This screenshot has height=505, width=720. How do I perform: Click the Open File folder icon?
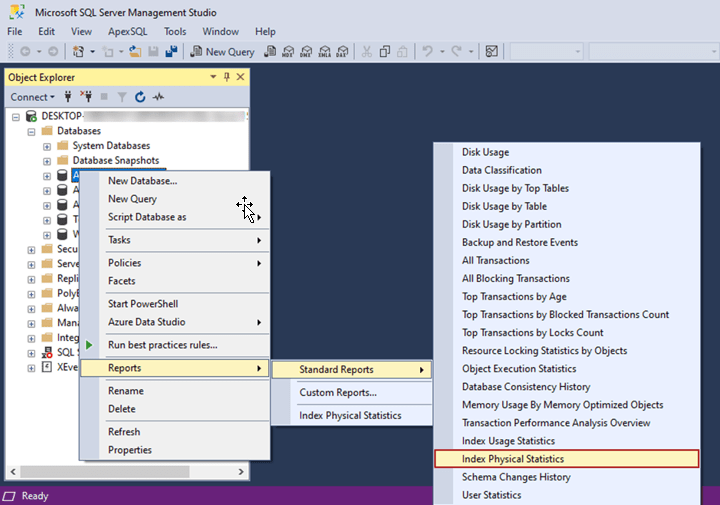click(135, 52)
